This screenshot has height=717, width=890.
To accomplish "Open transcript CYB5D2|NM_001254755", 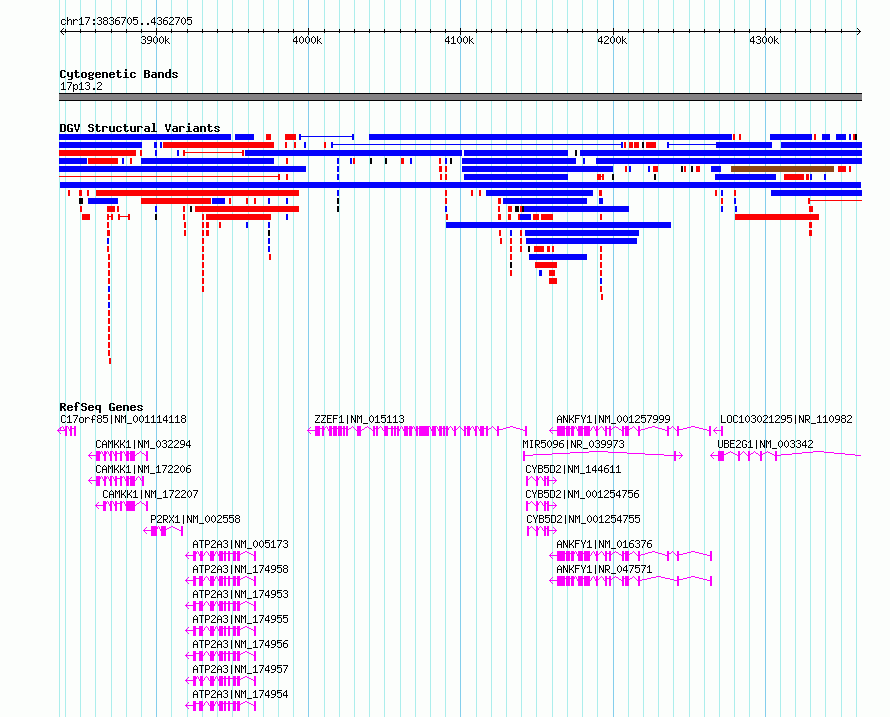I will tap(583, 519).
